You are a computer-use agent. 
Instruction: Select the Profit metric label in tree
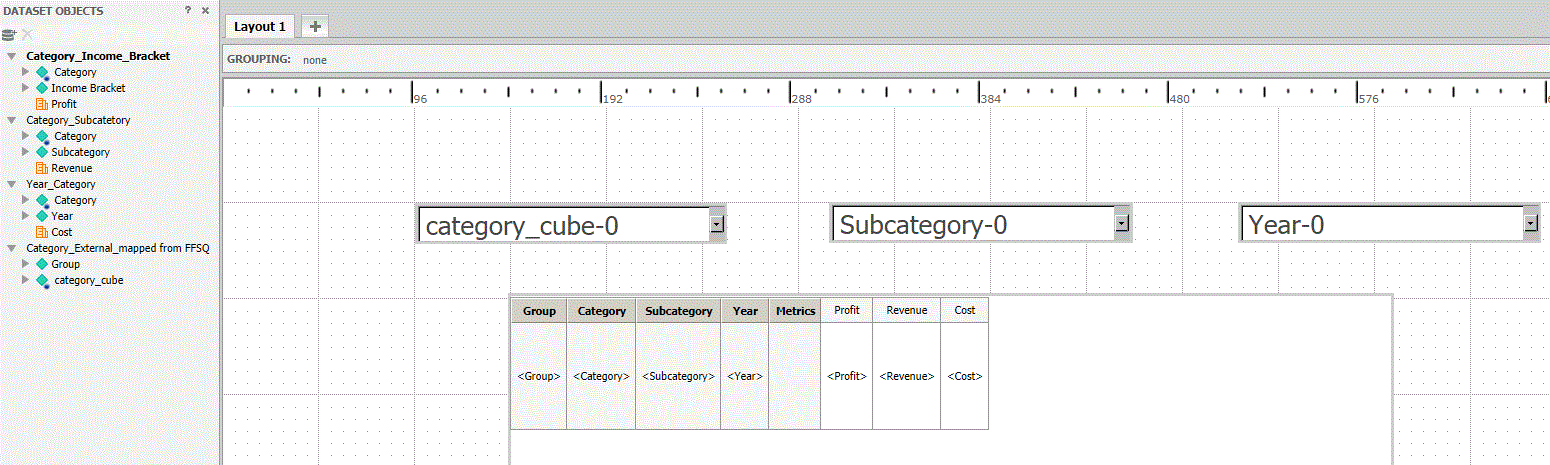64,104
